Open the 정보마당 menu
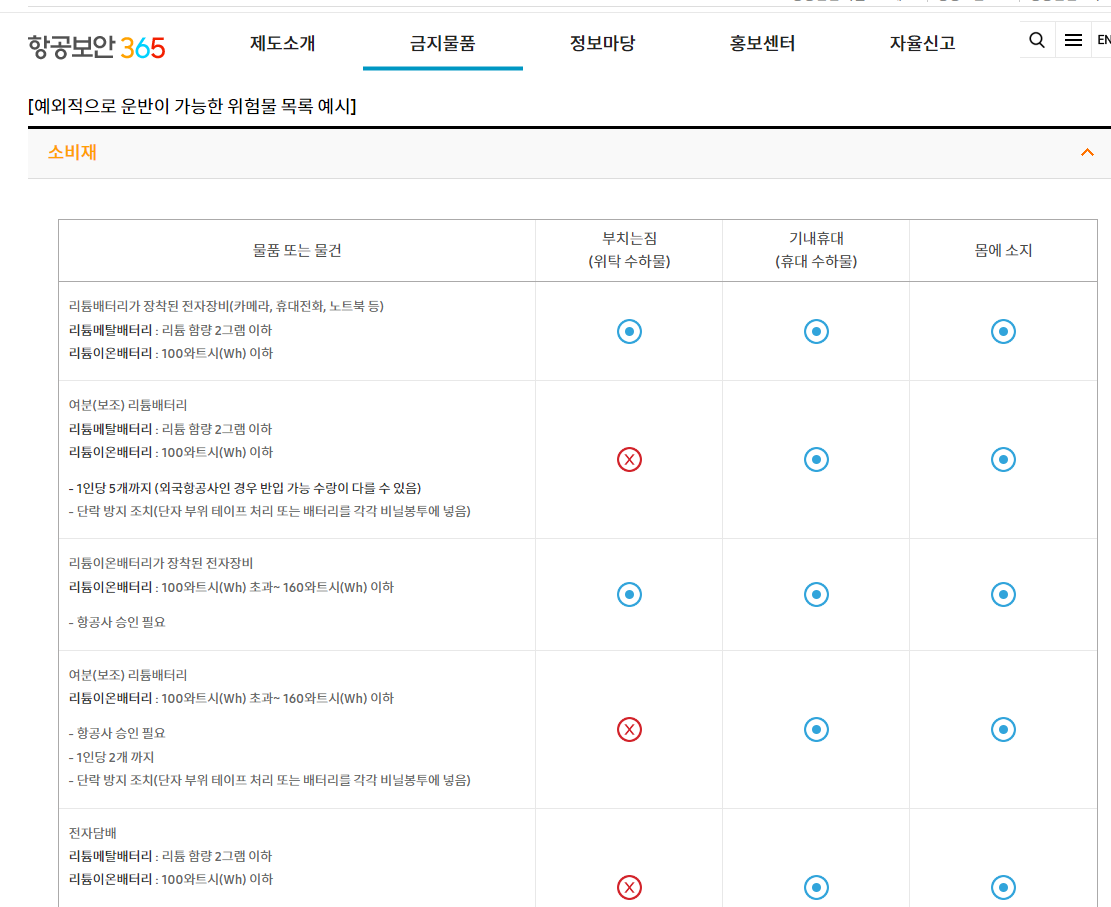The height and width of the screenshot is (907, 1111). click(602, 44)
